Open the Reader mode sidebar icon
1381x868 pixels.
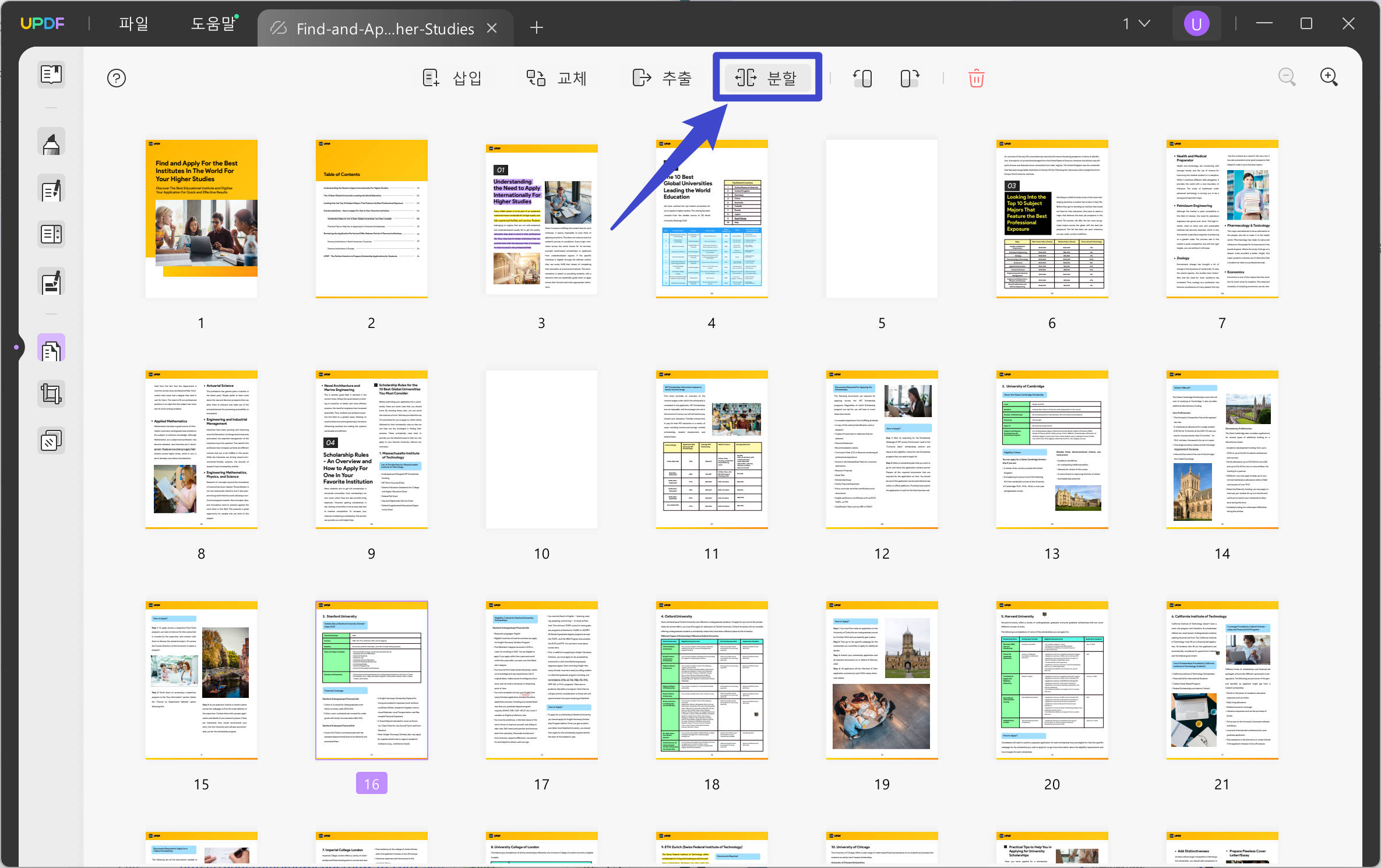[x=51, y=75]
